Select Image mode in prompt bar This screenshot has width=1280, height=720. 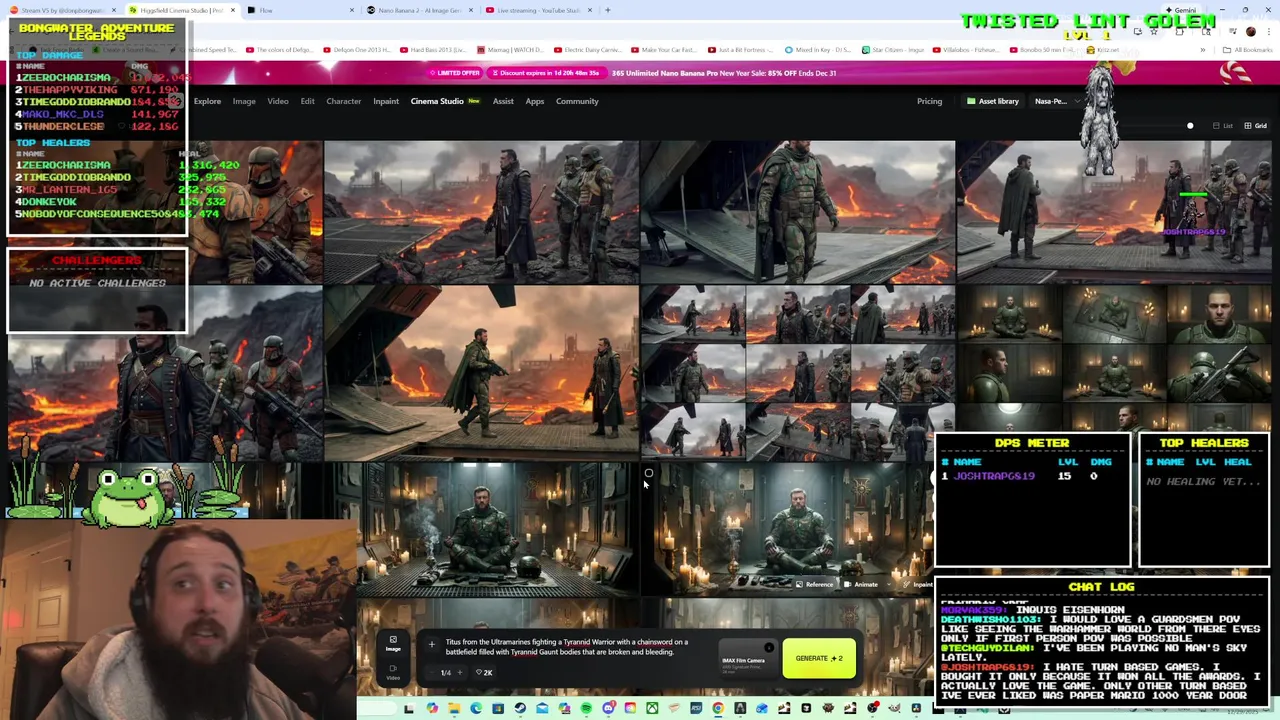tap(393, 644)
